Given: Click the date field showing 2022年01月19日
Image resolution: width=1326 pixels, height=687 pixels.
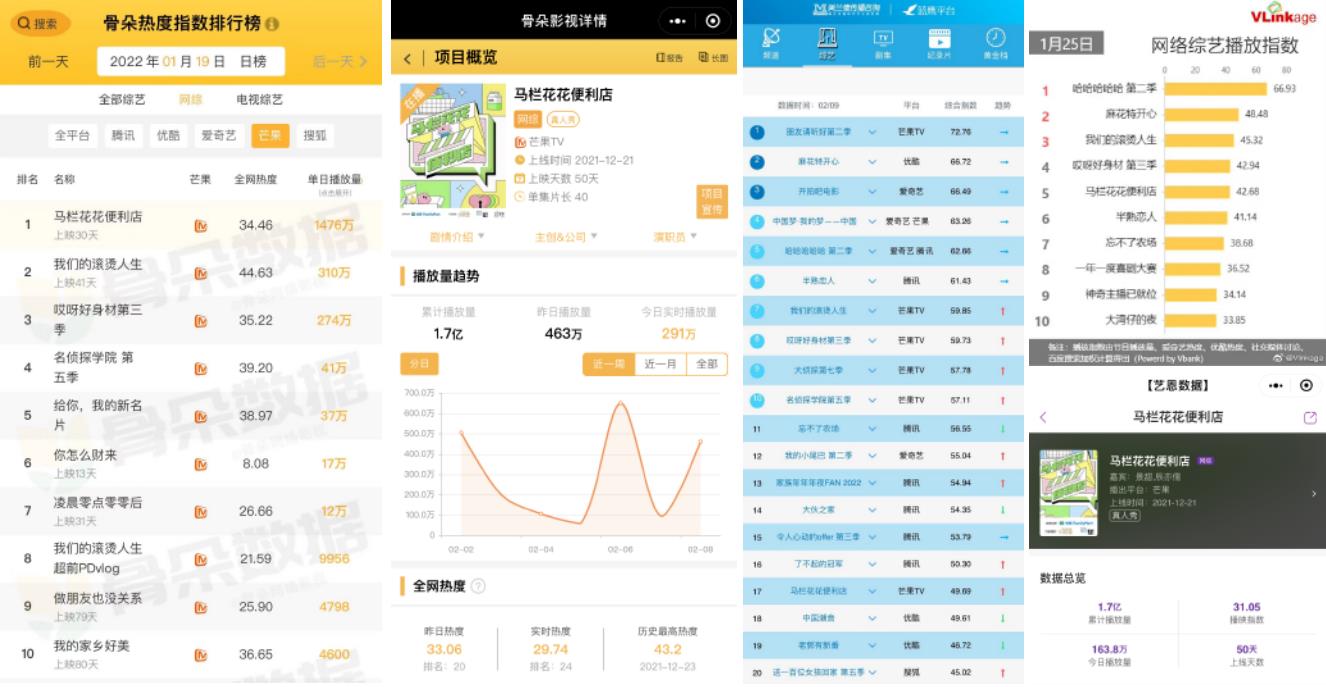Looking at the screenshot, I should pos(190,62).
